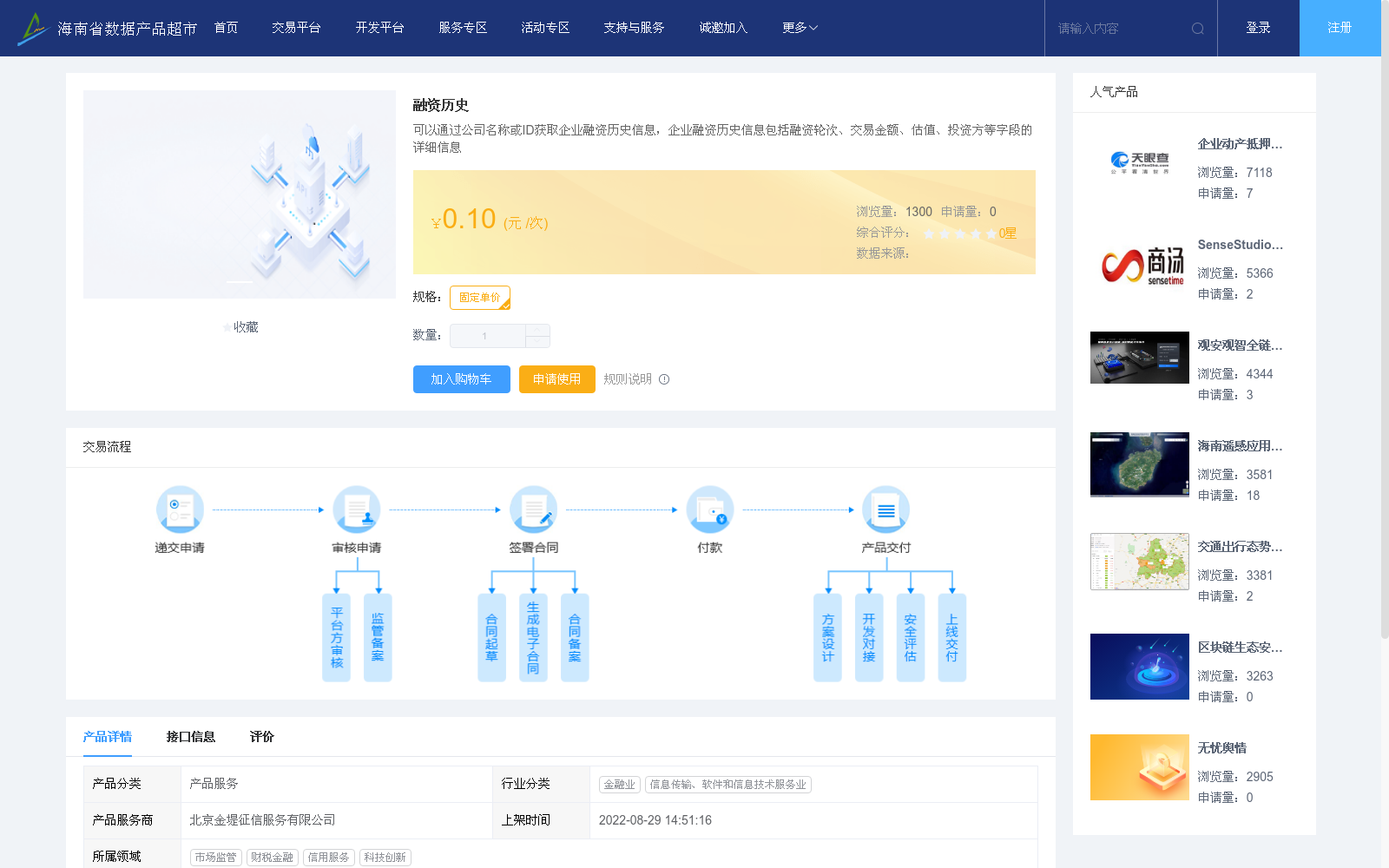This screenshot has height=868, width=1389.
Task: Open 开发平台 from the navigation bar
Action: (379, 28)
